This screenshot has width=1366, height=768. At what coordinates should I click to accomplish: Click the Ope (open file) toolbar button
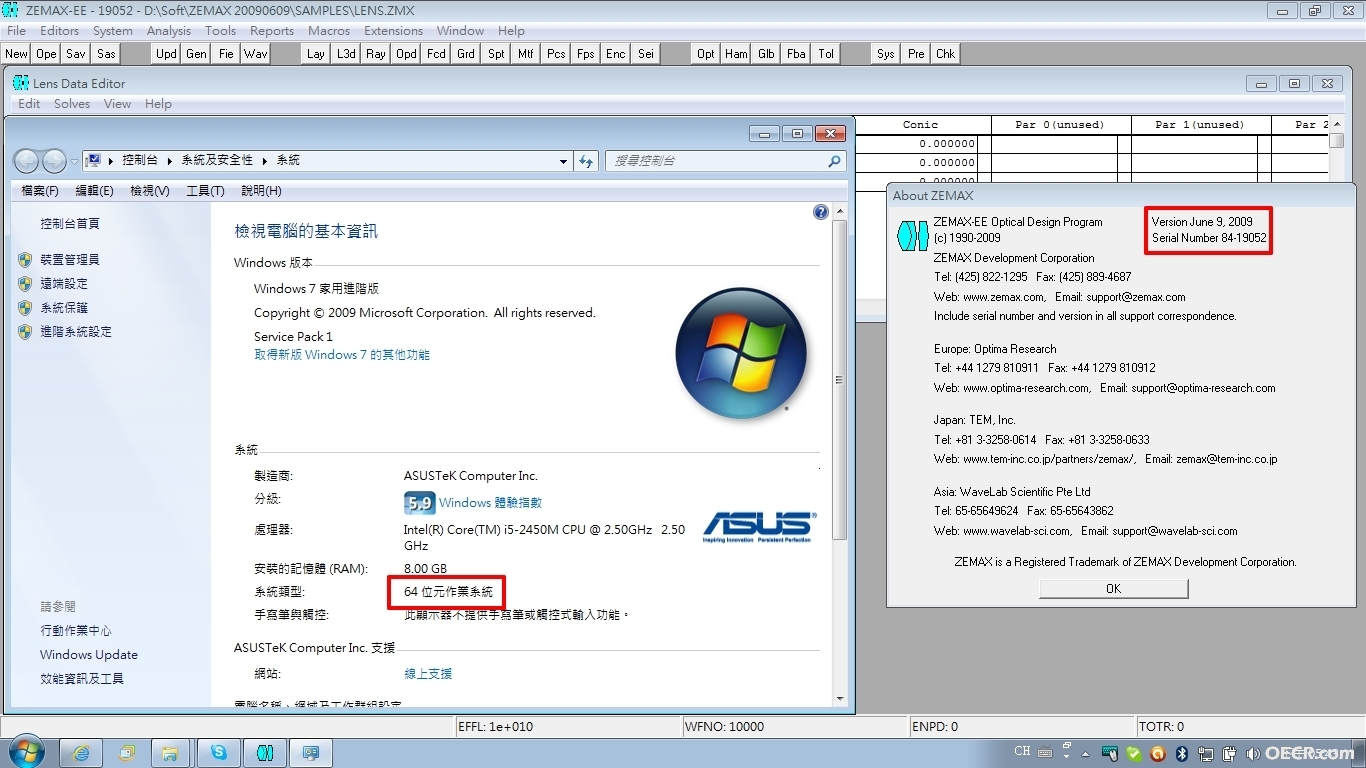tap(47, 54)
